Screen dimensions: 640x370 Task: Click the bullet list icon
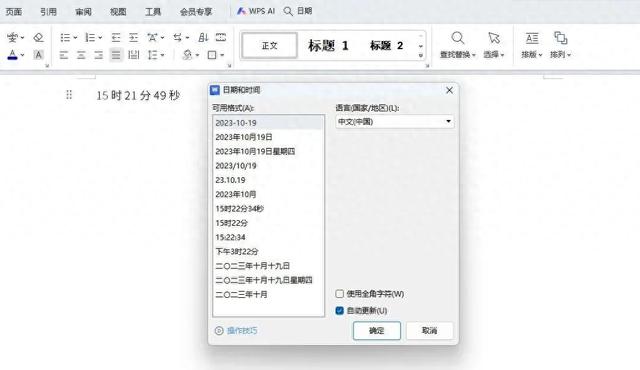(65, 38)
